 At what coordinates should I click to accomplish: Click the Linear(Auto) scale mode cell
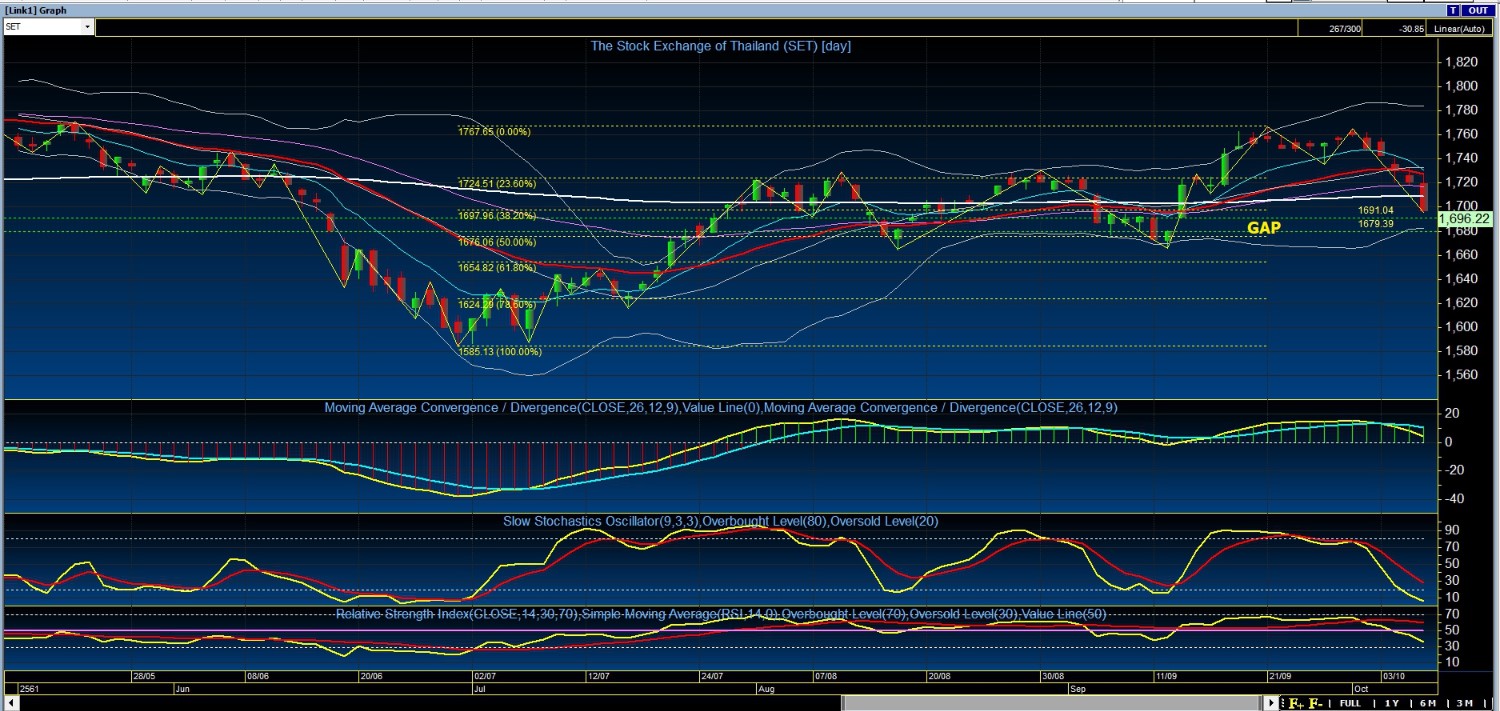[x=1460, y=28]
